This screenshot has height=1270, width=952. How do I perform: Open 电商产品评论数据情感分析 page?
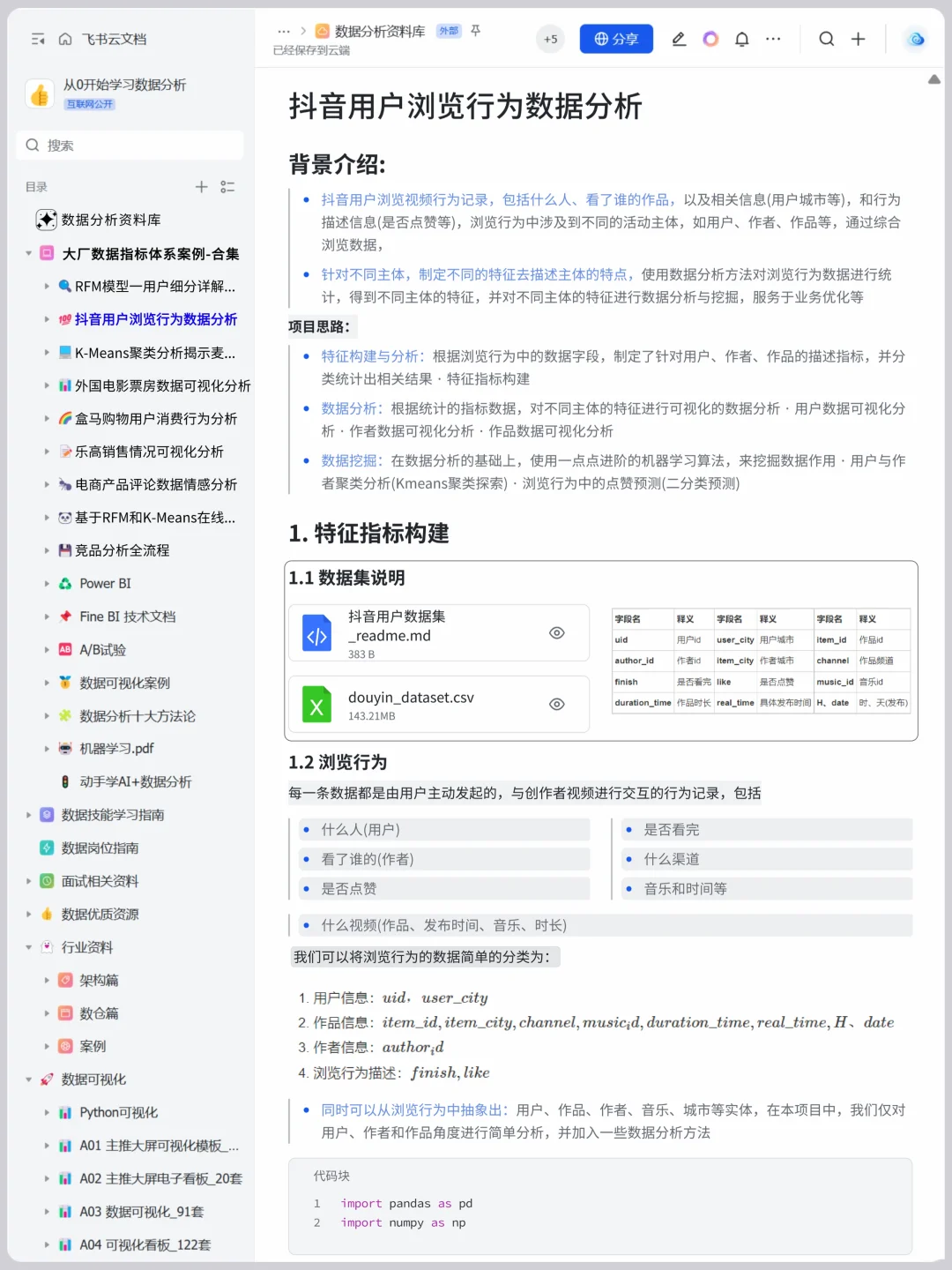click(156, 484)
